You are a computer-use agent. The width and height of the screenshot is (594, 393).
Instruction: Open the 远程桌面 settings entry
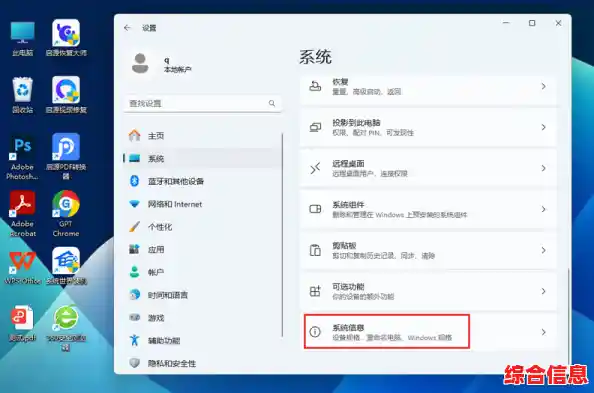point(428,168)
